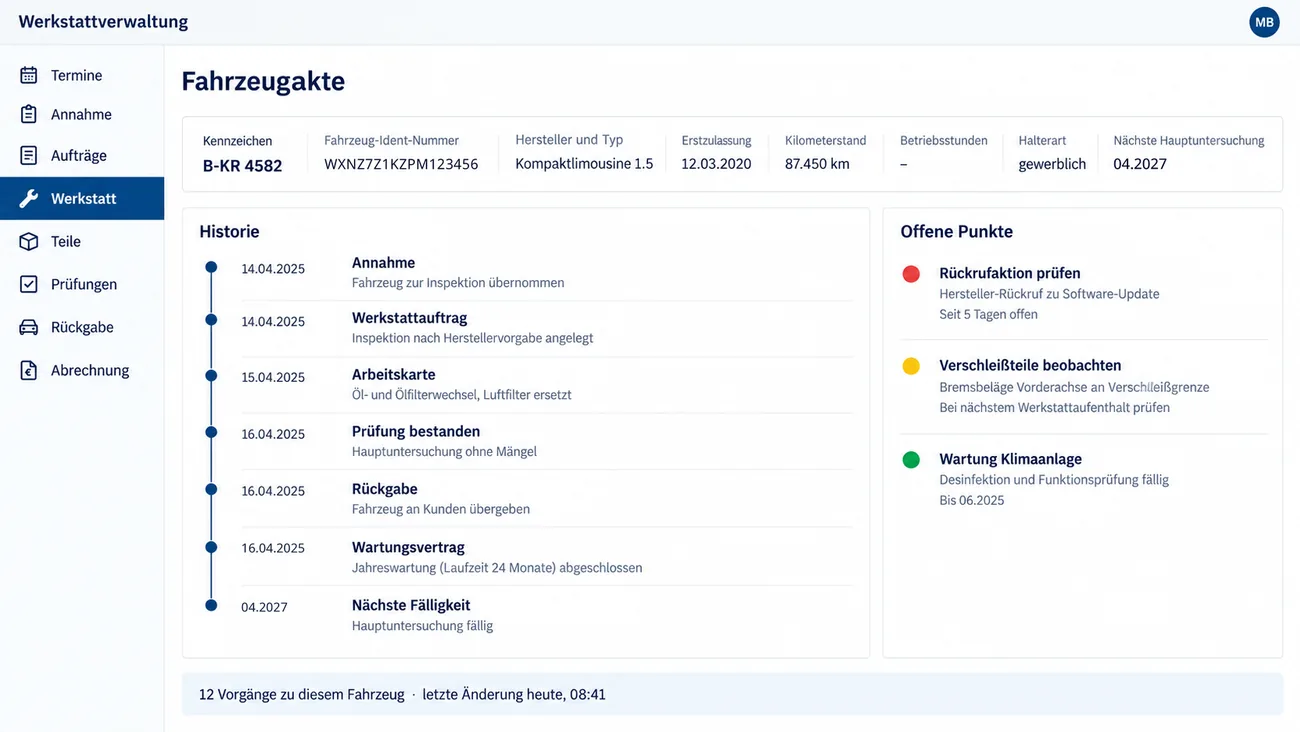The image size is (1300, 732).
Task: Open the Arbeitskarte history entry
Action: [x=393, y=374]
